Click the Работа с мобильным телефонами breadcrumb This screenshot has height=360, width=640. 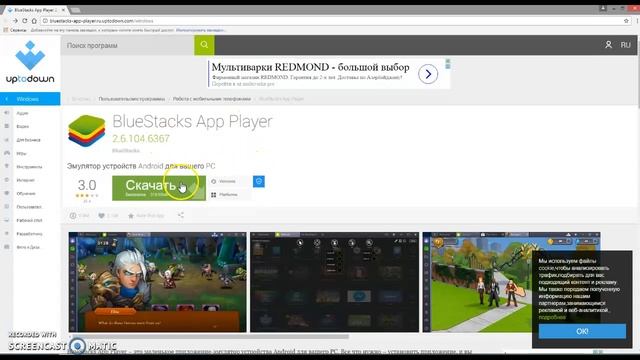click(x=211, y=99)
